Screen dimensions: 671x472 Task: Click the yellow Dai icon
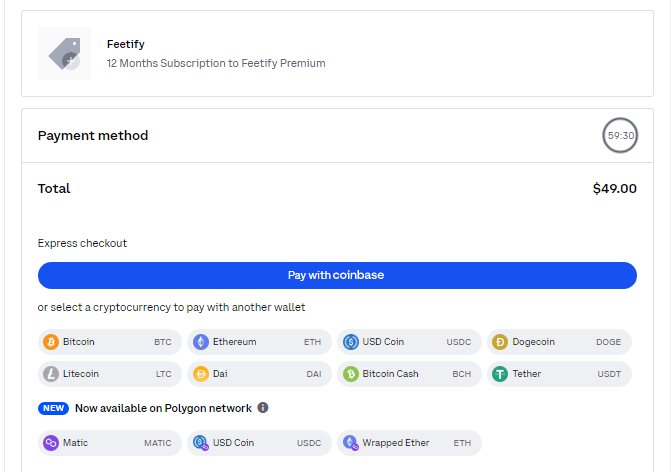[x=201, y=374]
